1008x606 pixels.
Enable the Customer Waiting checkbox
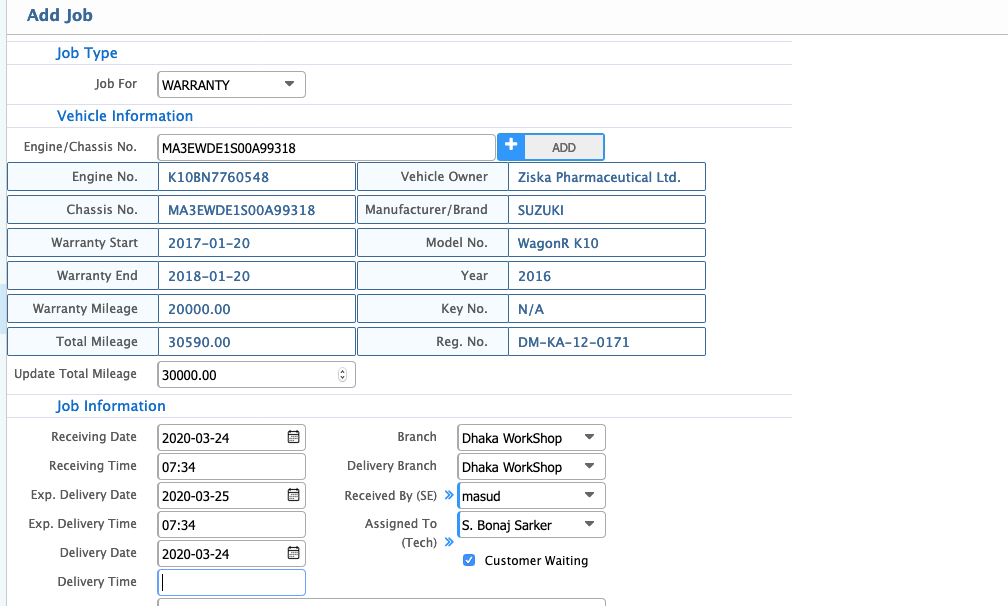coord(469,560)
